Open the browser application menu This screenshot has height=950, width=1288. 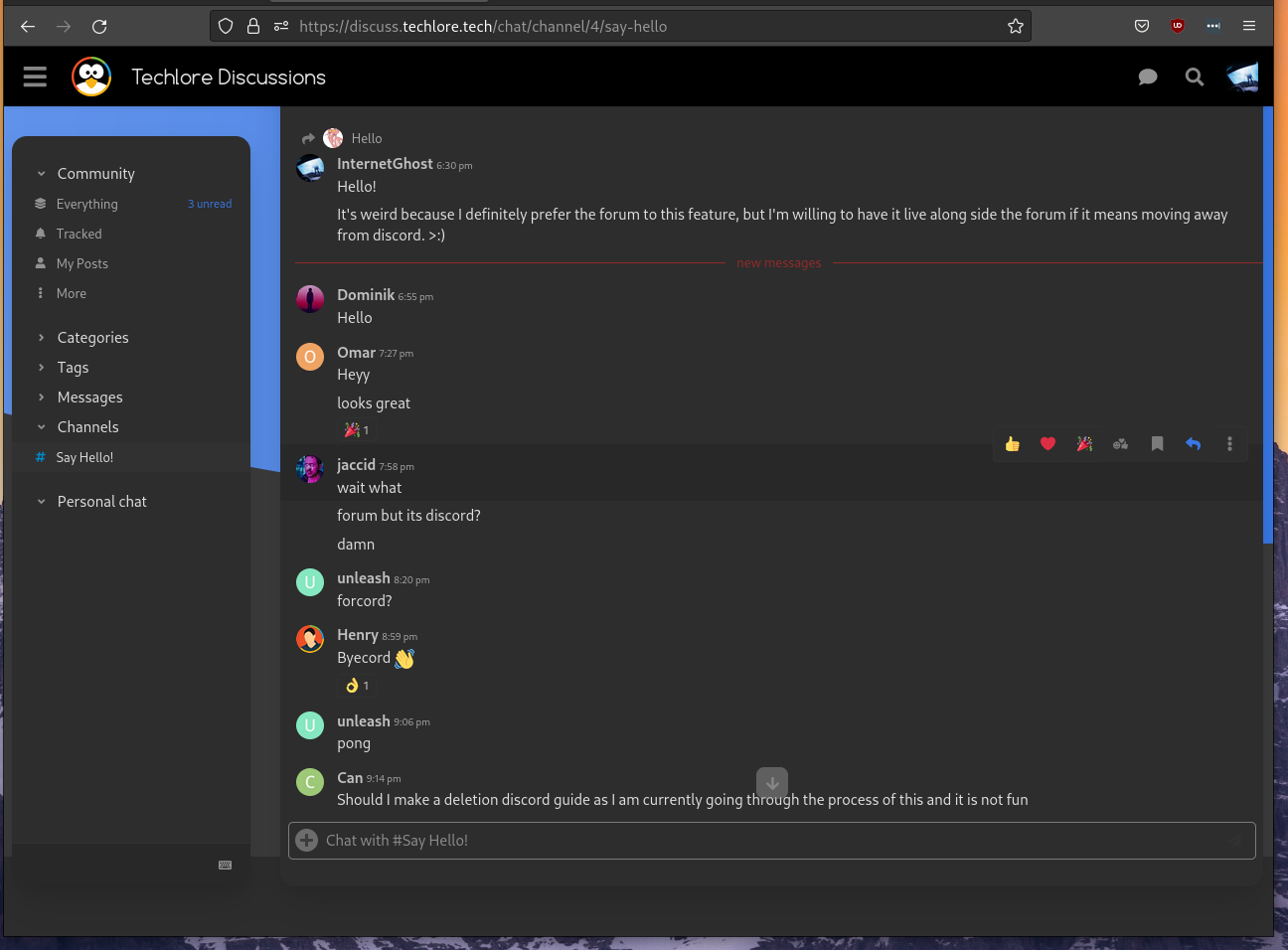(1249, 27)
